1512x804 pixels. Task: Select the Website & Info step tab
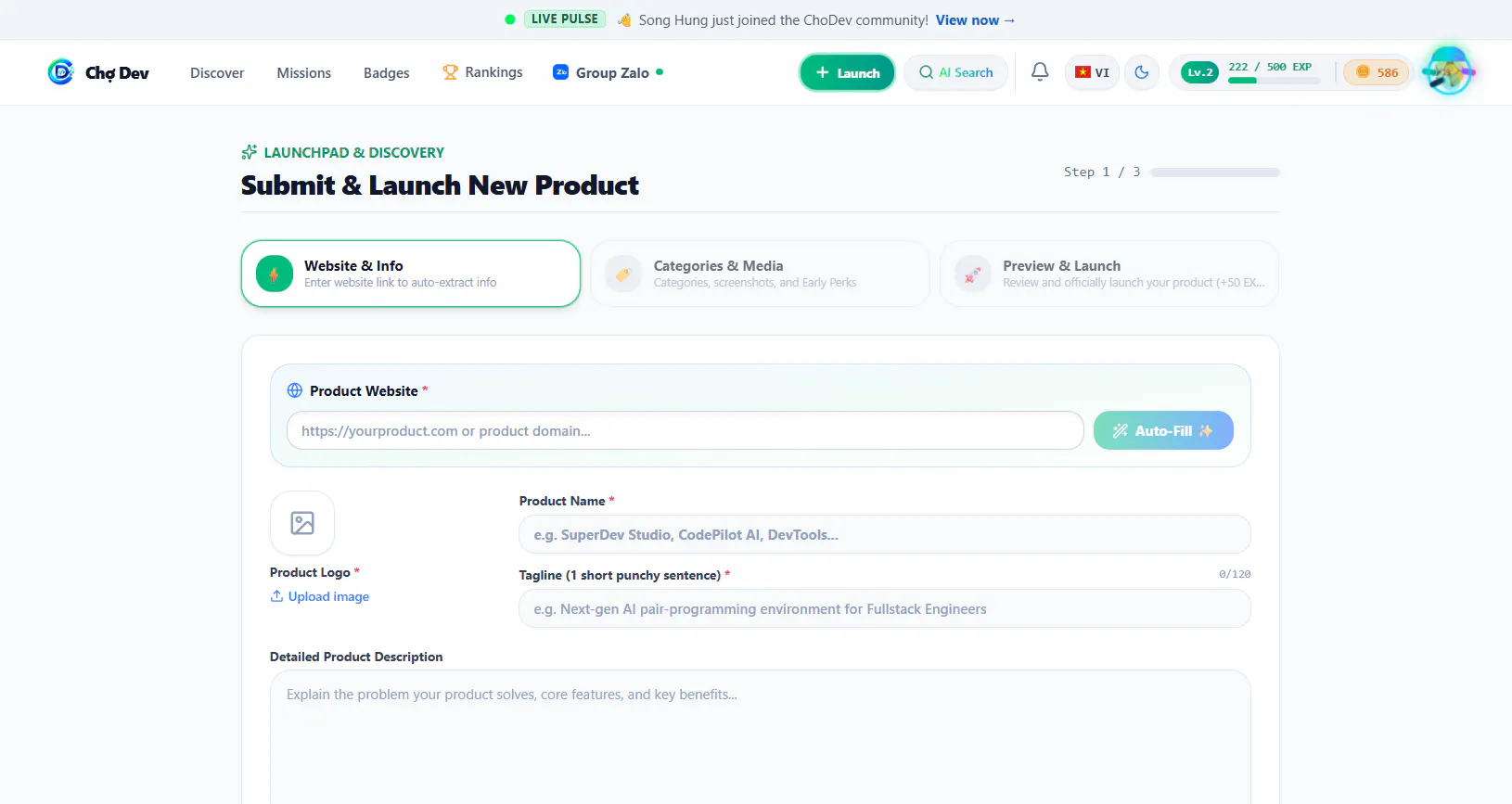[x=411, y=274]
